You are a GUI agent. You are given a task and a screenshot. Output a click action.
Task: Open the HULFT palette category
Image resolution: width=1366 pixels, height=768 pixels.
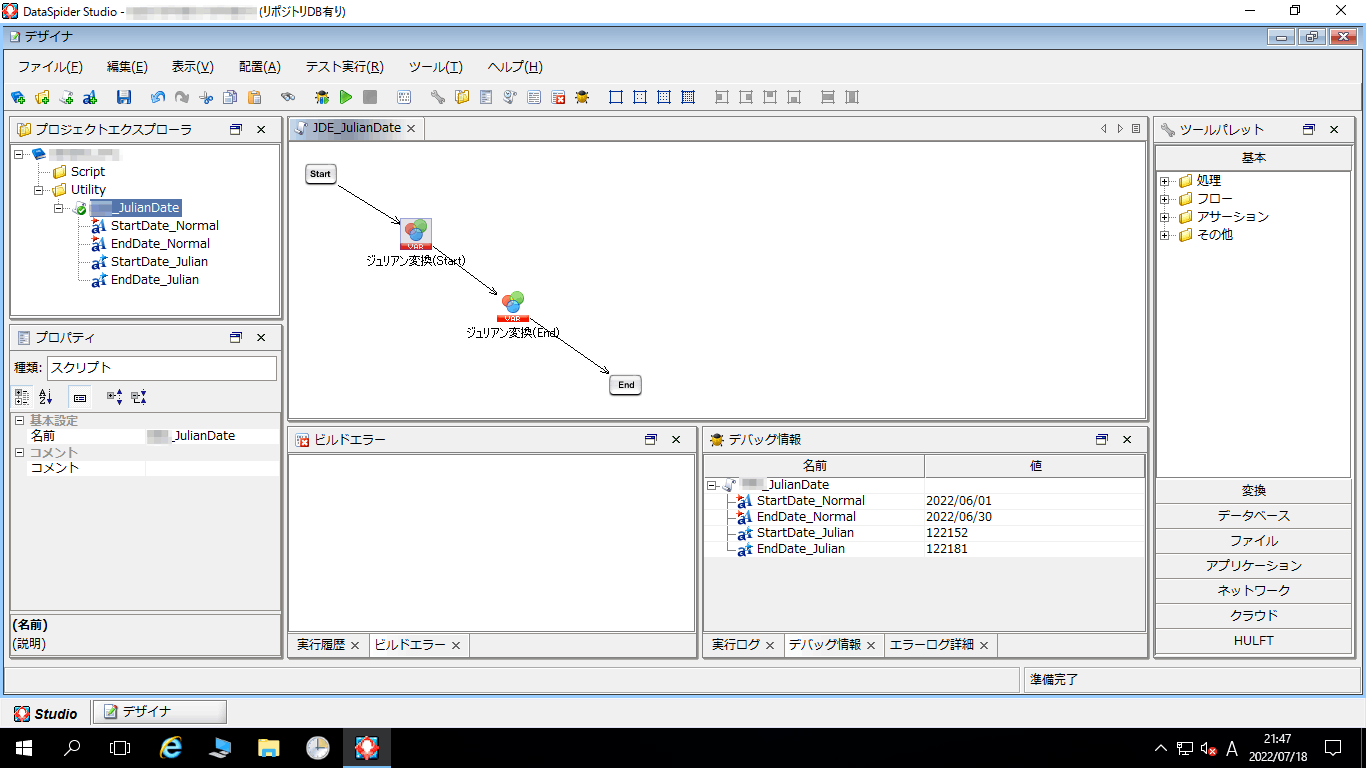tap(1253, 641)
